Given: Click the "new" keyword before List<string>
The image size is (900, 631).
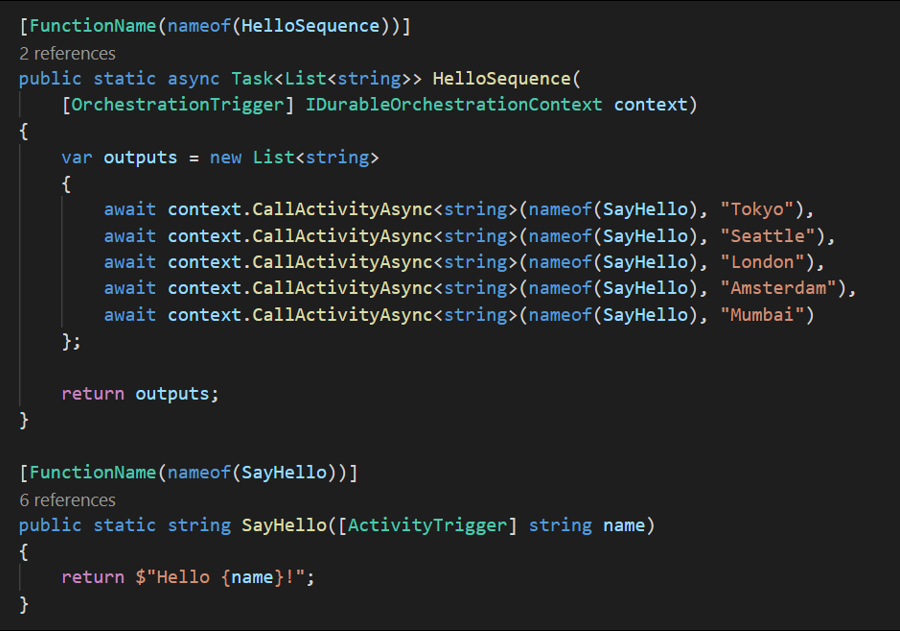Looking at the screenshot, I should point(225,157).
